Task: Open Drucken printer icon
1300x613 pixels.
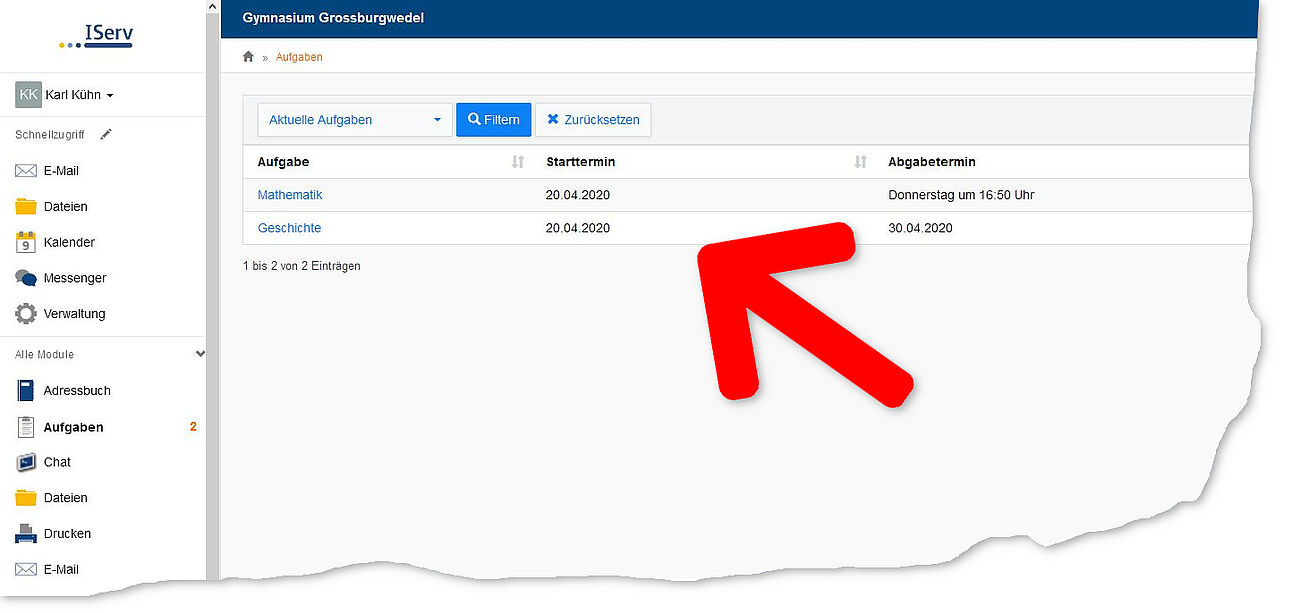Action: [x=26, y=534]
